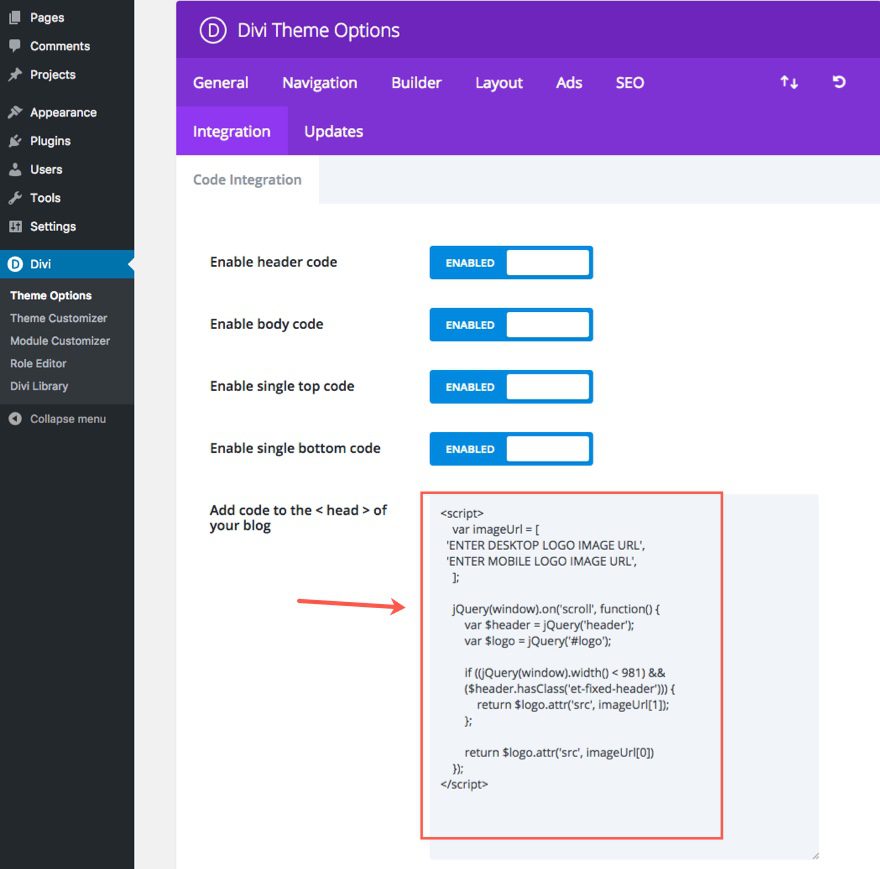Image resolution: width=880 pixels, height=869 pixels.
Task: Toggle the Enable header code switch
Action: (511, 262)
